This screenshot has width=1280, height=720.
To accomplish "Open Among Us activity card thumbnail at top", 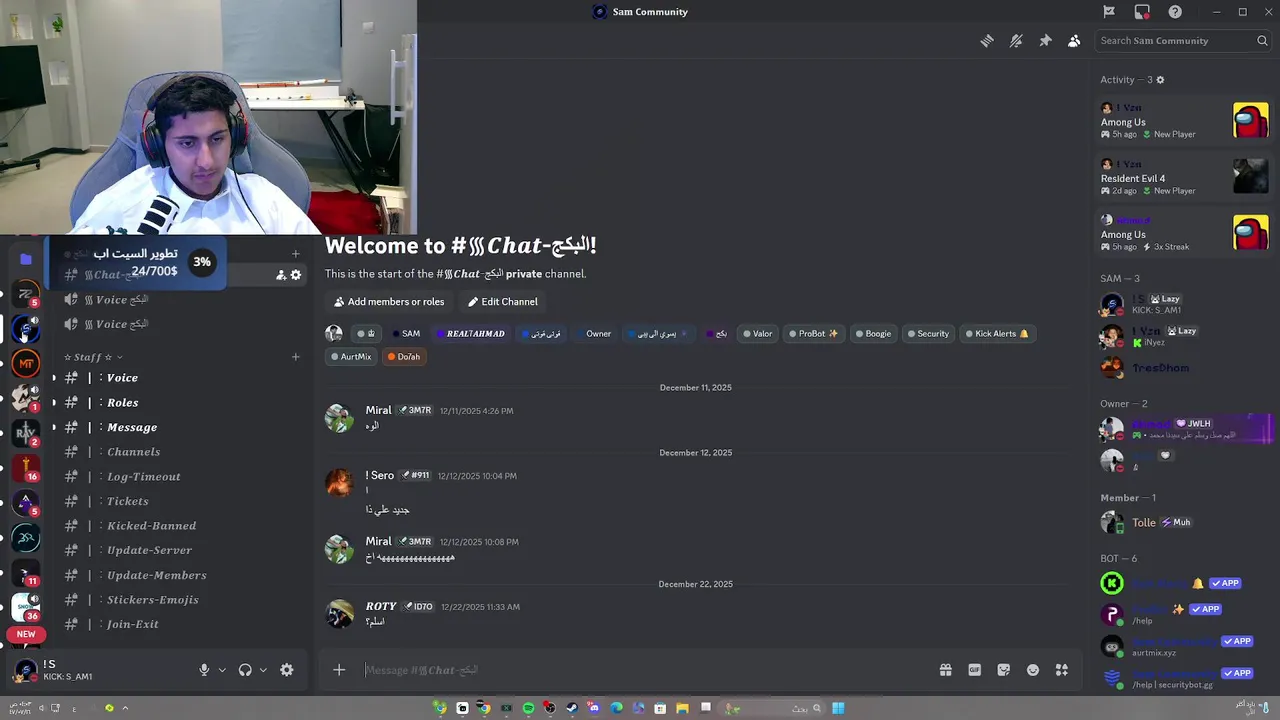I will 1250,121.
